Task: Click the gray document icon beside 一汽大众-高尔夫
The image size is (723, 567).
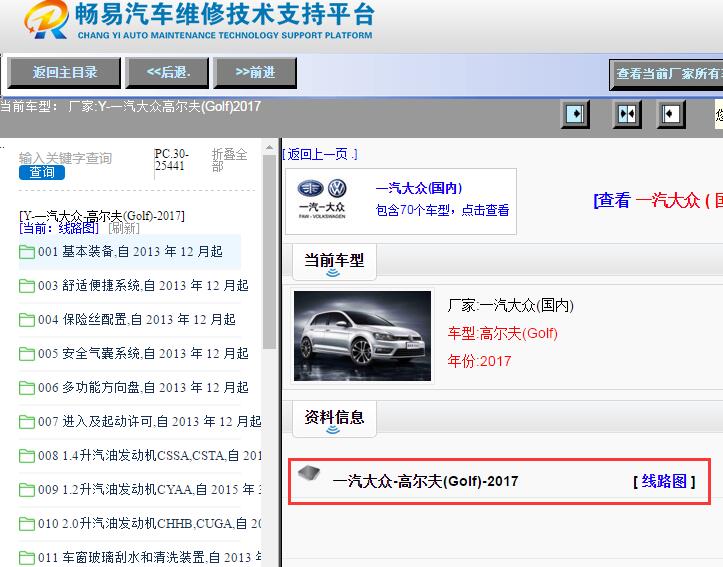Action: (x=309, y=473)
